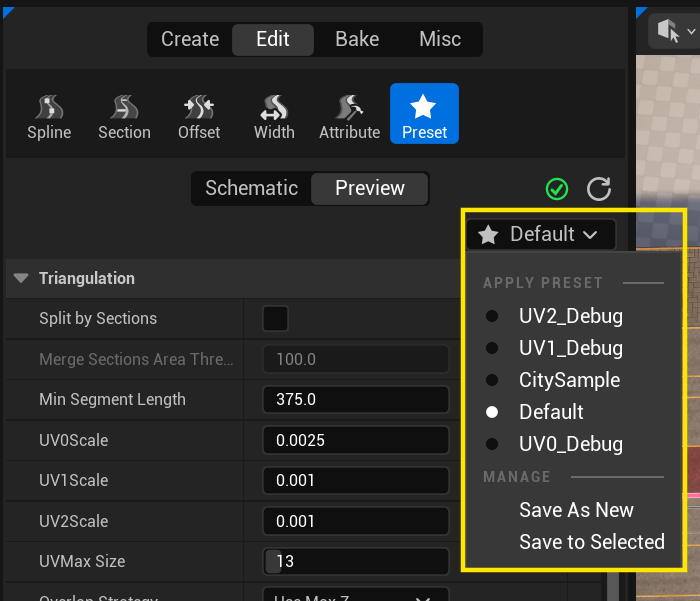The height and width of the screenshot is (601, 700).
Task: Open viewport selection mode dropdown arrow
Action: pyautogui.click(x=691, y=31)
